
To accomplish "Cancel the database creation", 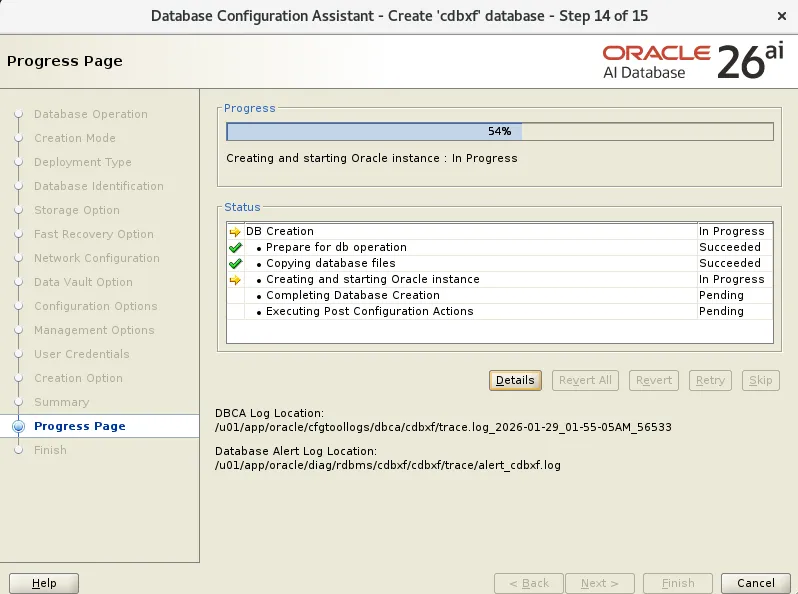I will [x=755, y=583].
